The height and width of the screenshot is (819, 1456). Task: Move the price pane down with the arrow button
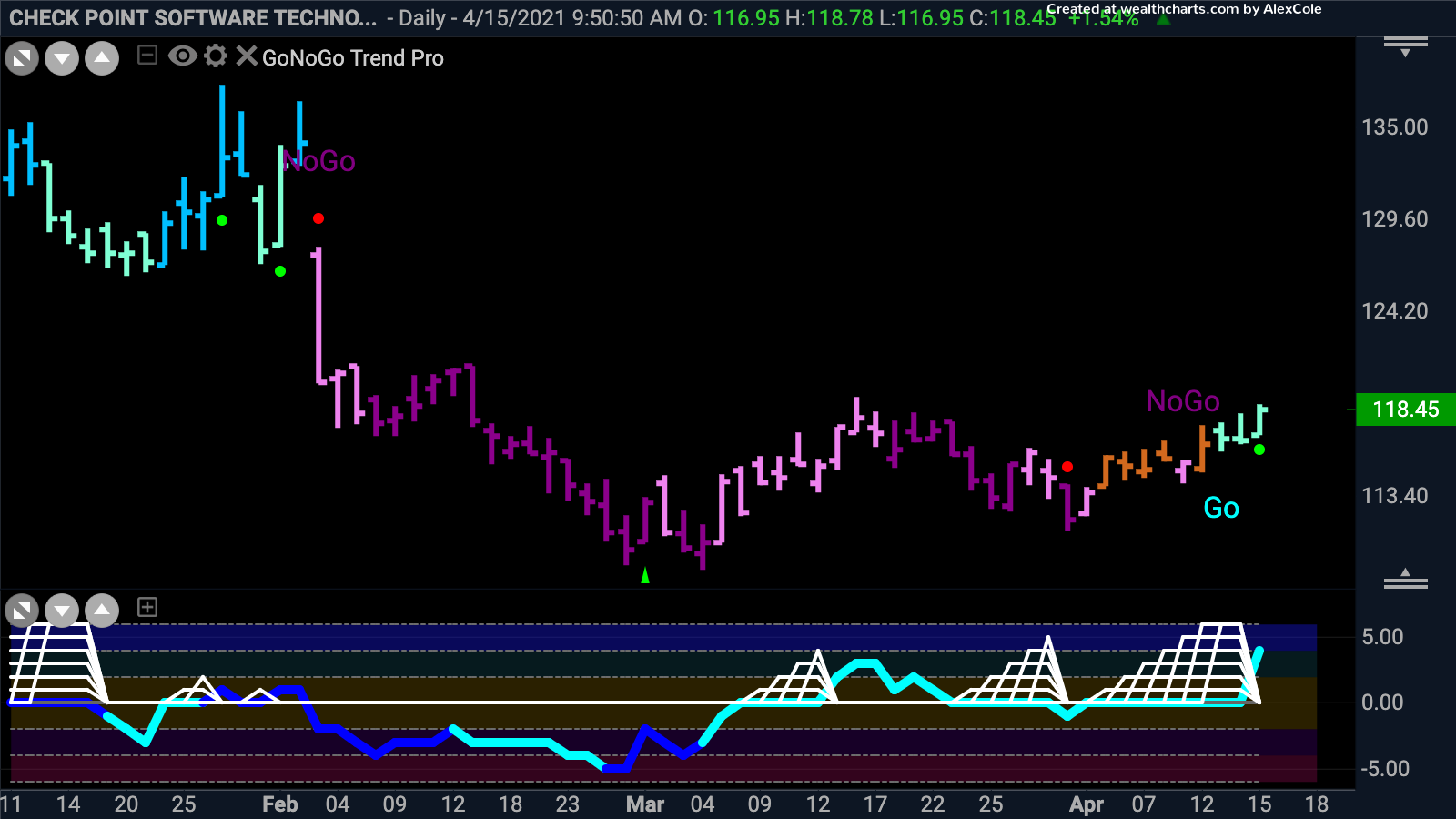[62, 59]
